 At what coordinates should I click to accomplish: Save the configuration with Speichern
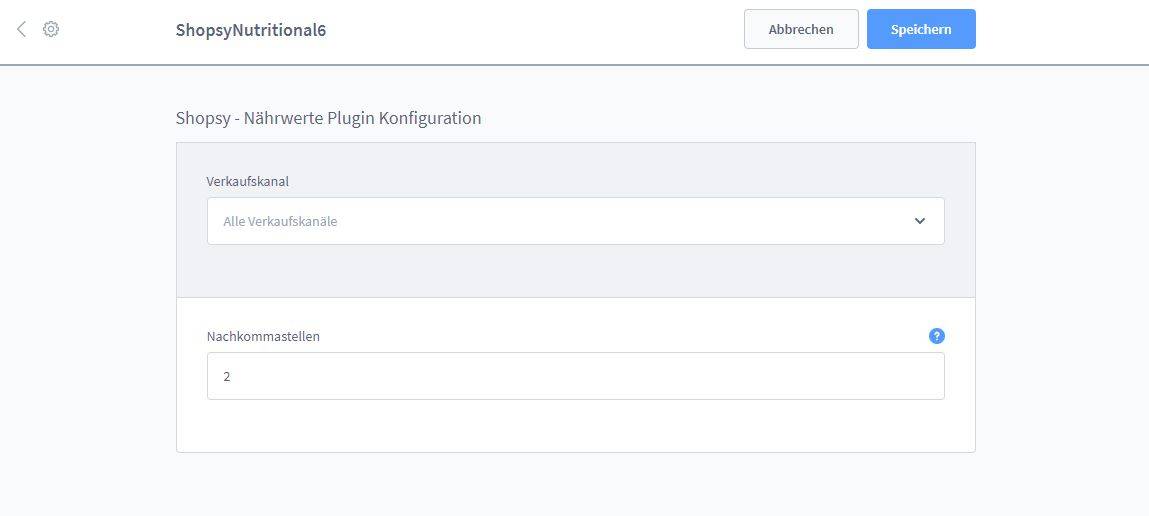click(921, 29)
